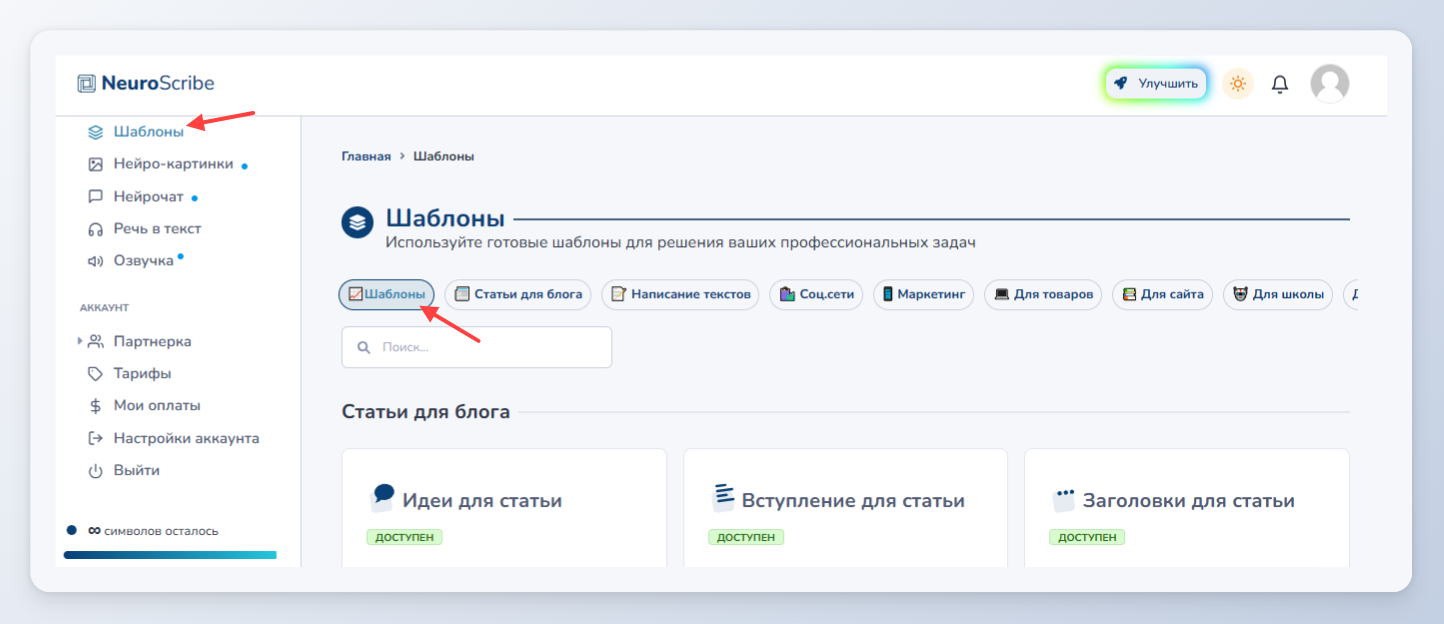Open Тарифы in the sidebar
The width and height of the screenshot is (1444, 624).
pos(142,374)
